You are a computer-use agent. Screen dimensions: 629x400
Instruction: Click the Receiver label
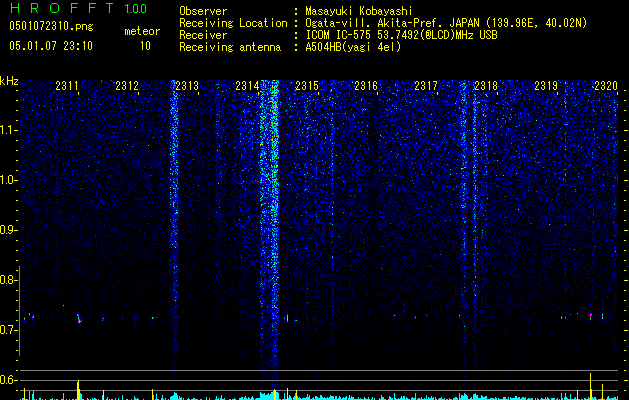click(203, 35)
